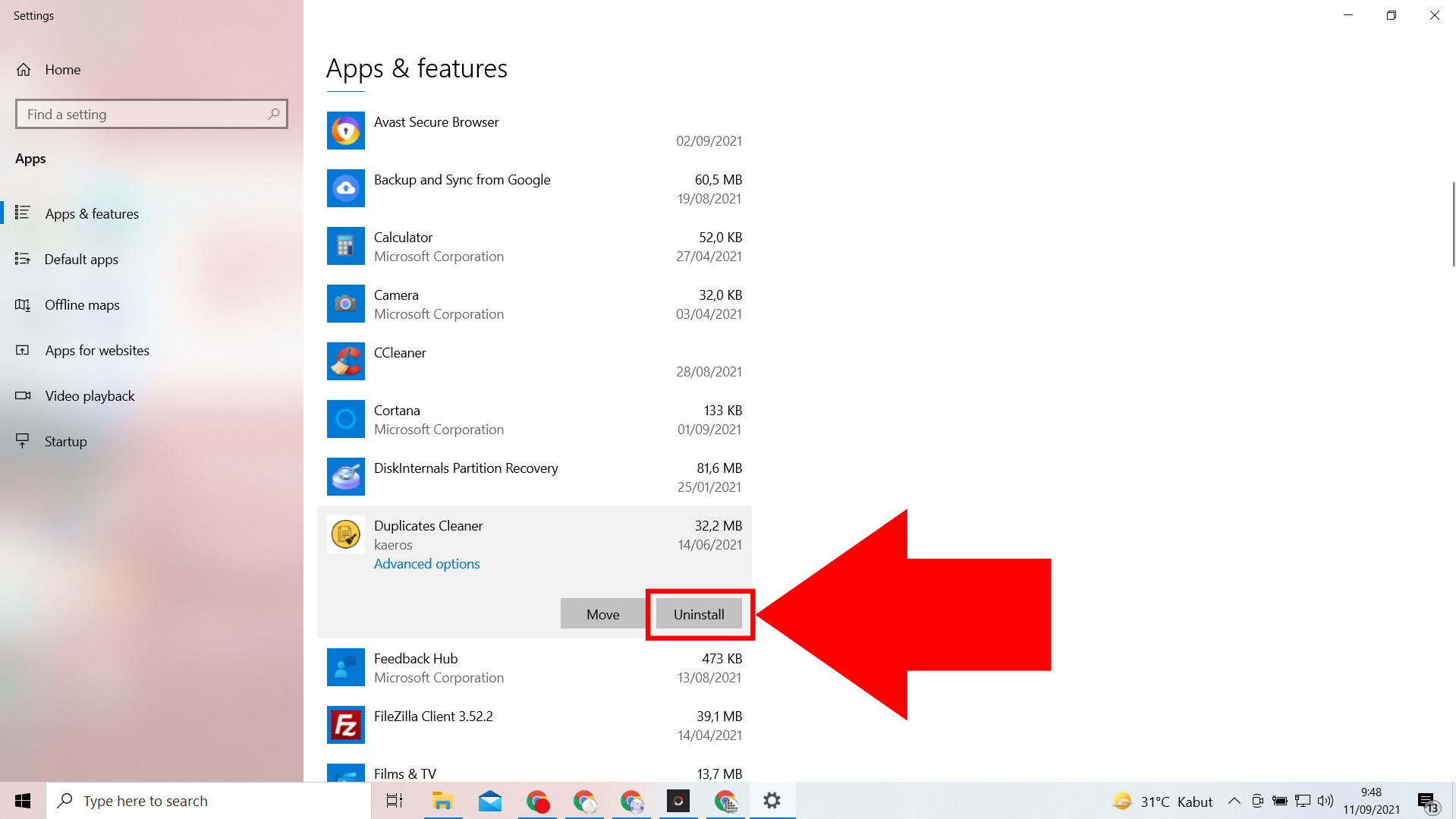Screen dimensions: 1456x819
Task: Select the Camera list entry
Action: pos(535,304)
